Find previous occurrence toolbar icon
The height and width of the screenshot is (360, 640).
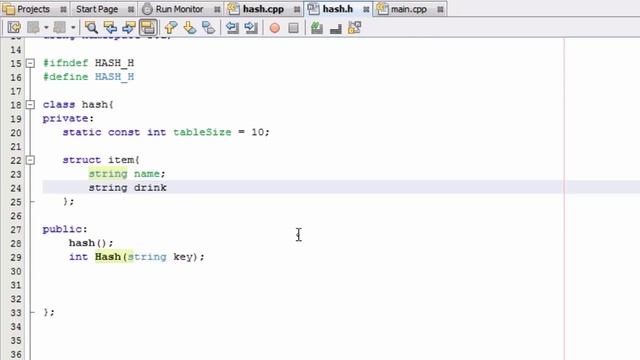(110, 28)
